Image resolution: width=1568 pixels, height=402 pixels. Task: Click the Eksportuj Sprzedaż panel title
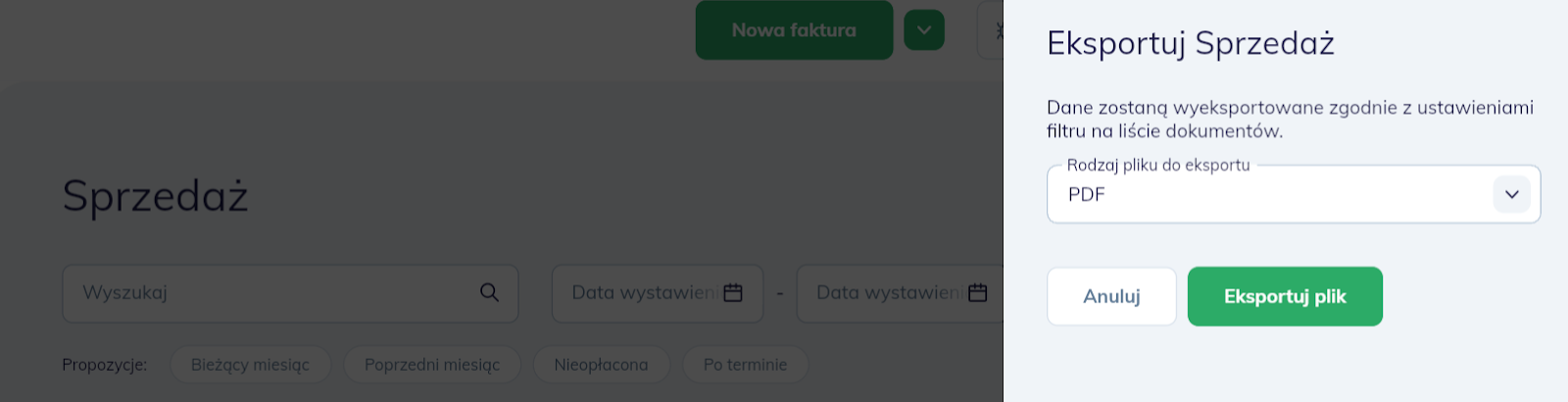coord(1190,44)
